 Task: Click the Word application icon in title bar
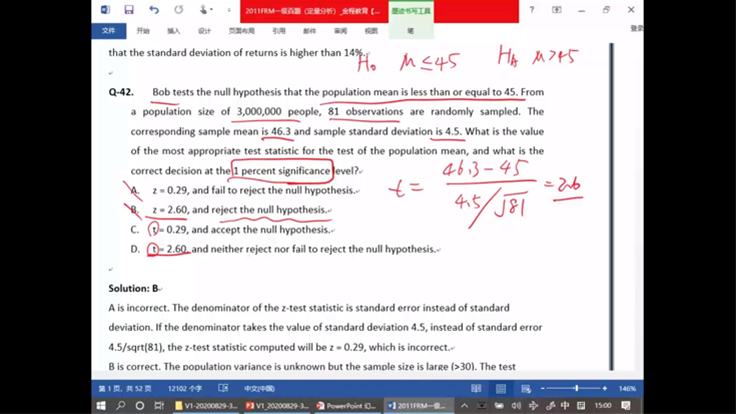[106, 10]
